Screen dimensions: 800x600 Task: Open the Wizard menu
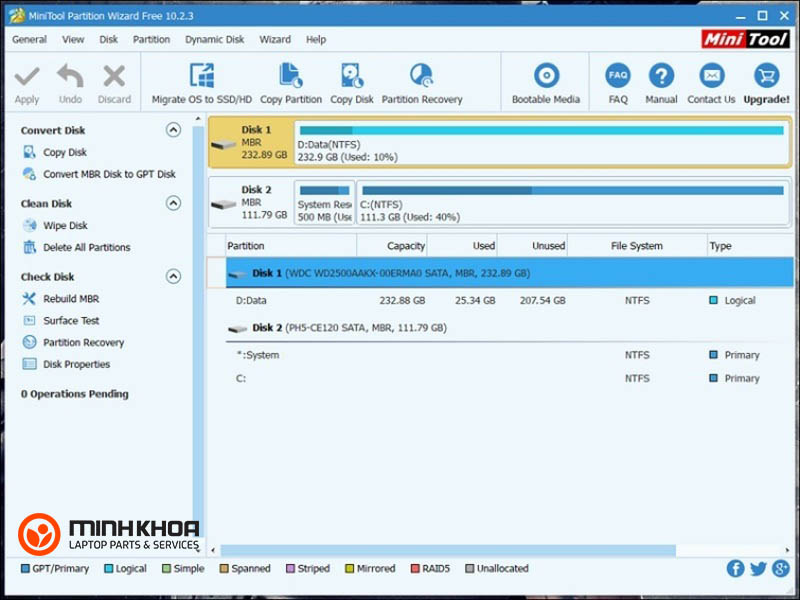pos(275,39)
